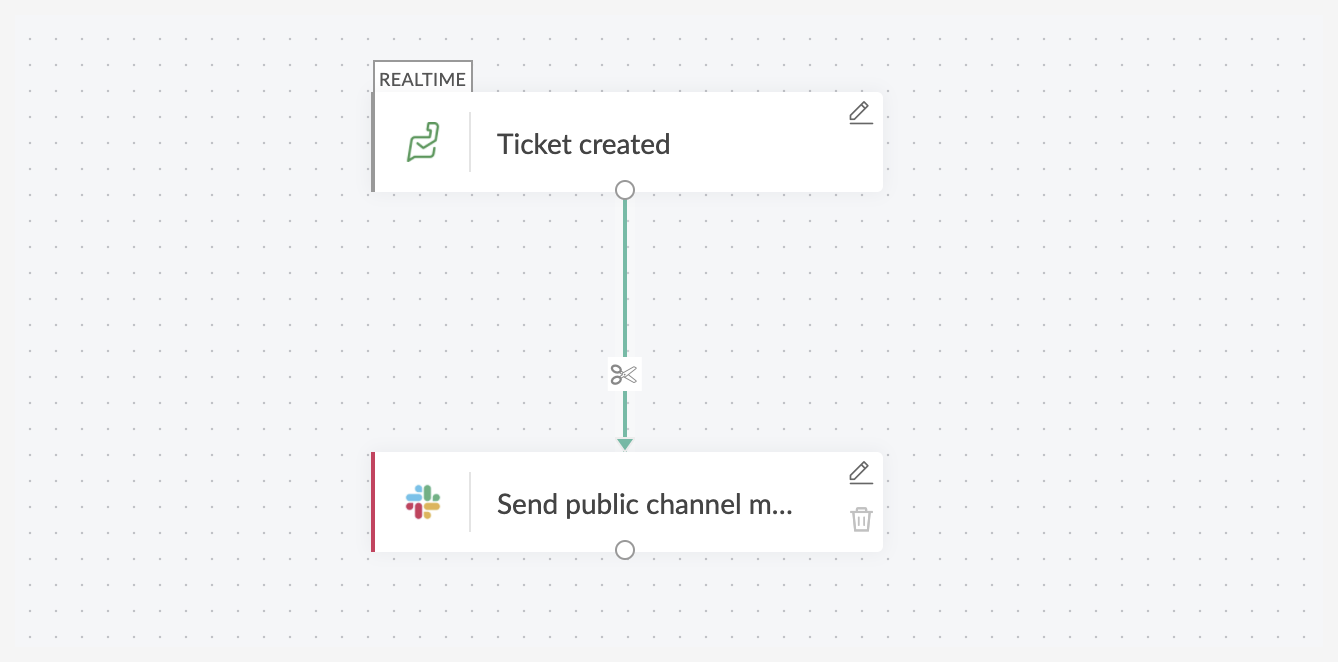Screen dimensions: 1338x662
Task: Select the Send public channel m… title
Action: point(644,504)
